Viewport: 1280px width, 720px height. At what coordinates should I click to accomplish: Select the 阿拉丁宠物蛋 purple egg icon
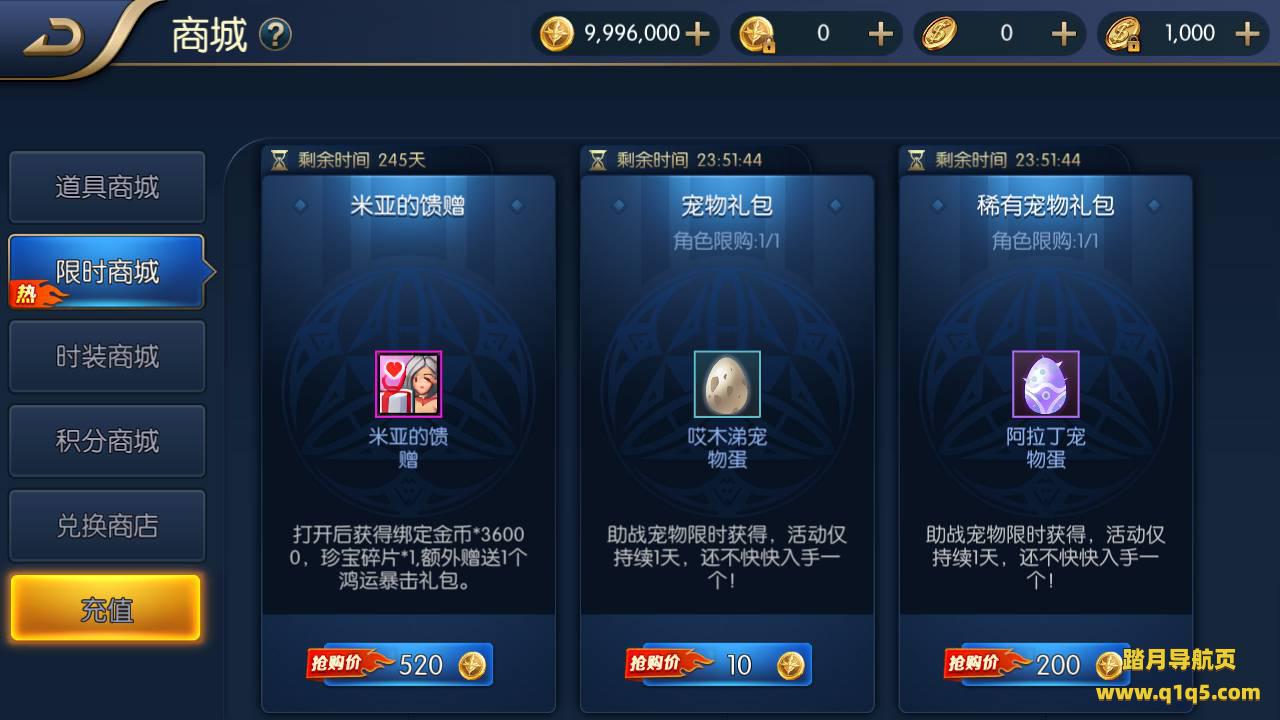(x=1046, y=384)
